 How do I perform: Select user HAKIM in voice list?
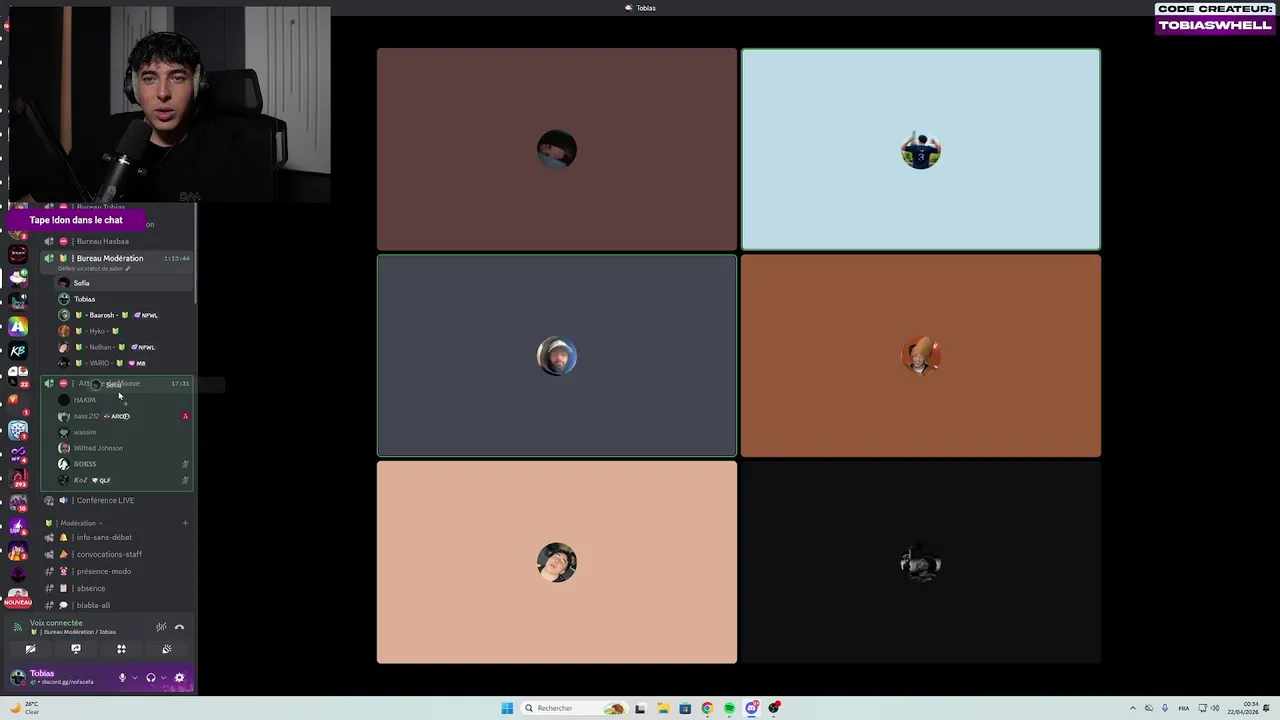(123, 400)
